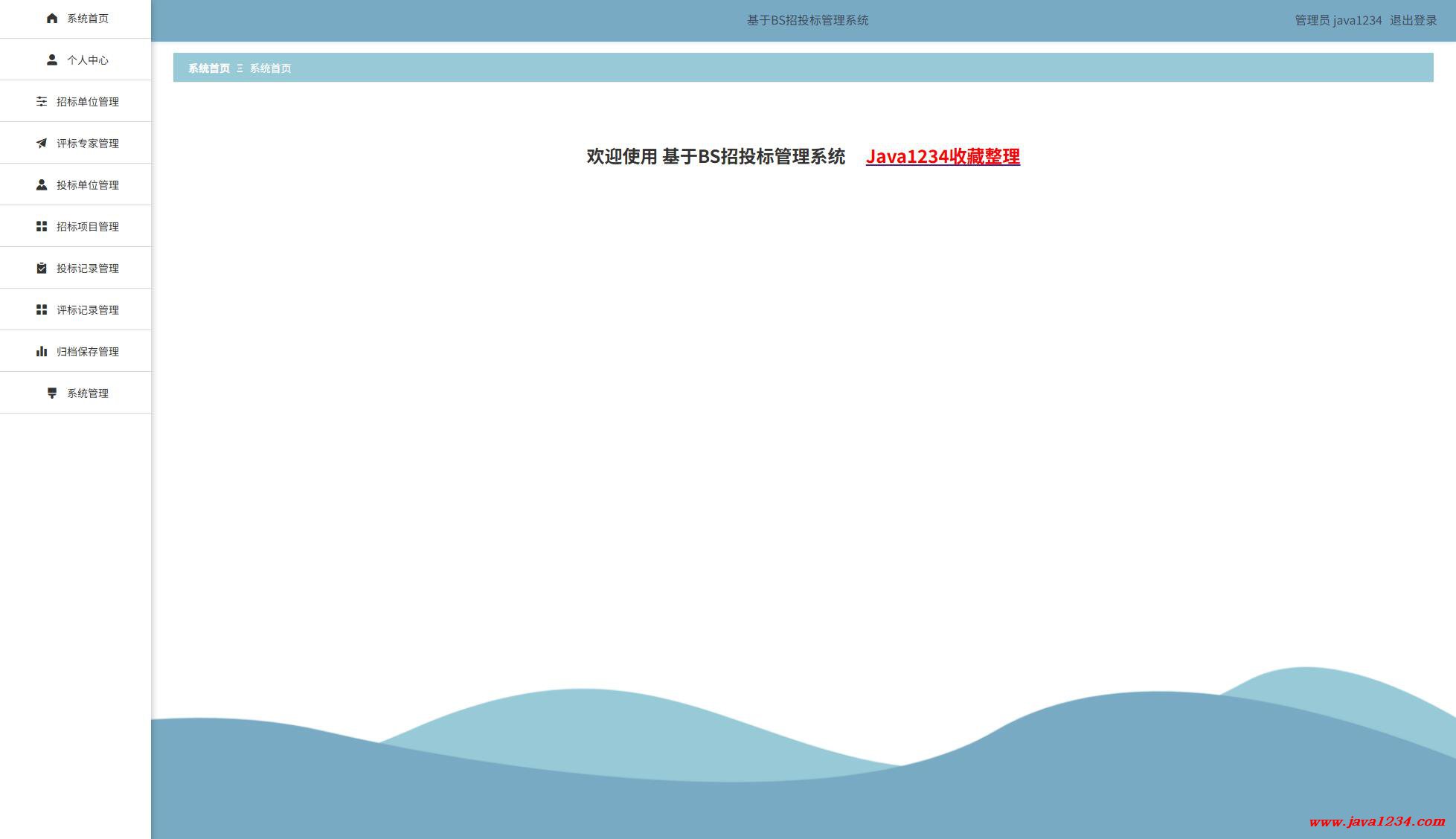Open the red Java1234收藏整理 link

942,156
